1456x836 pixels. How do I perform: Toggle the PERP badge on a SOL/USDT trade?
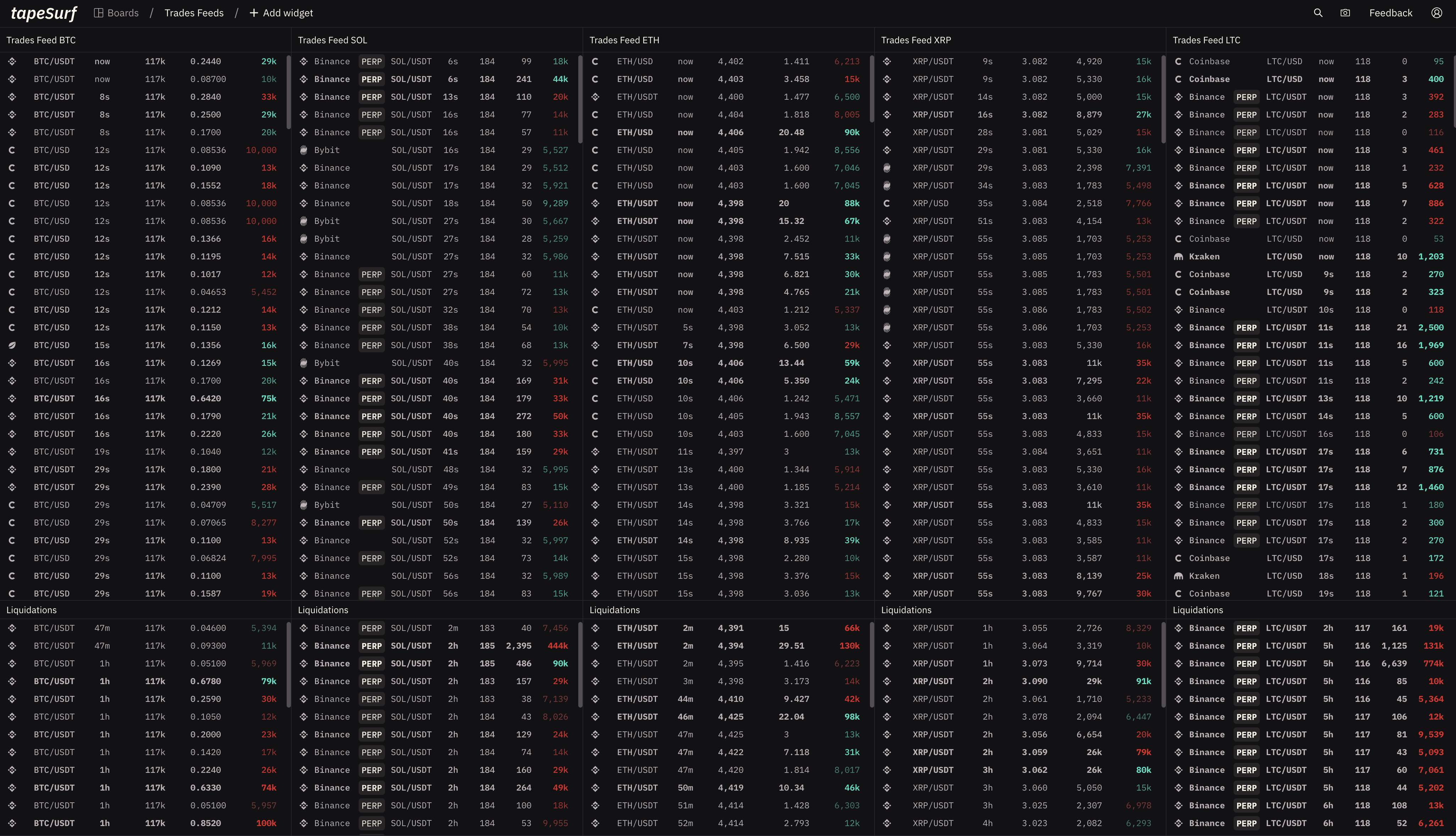(371, 61)
